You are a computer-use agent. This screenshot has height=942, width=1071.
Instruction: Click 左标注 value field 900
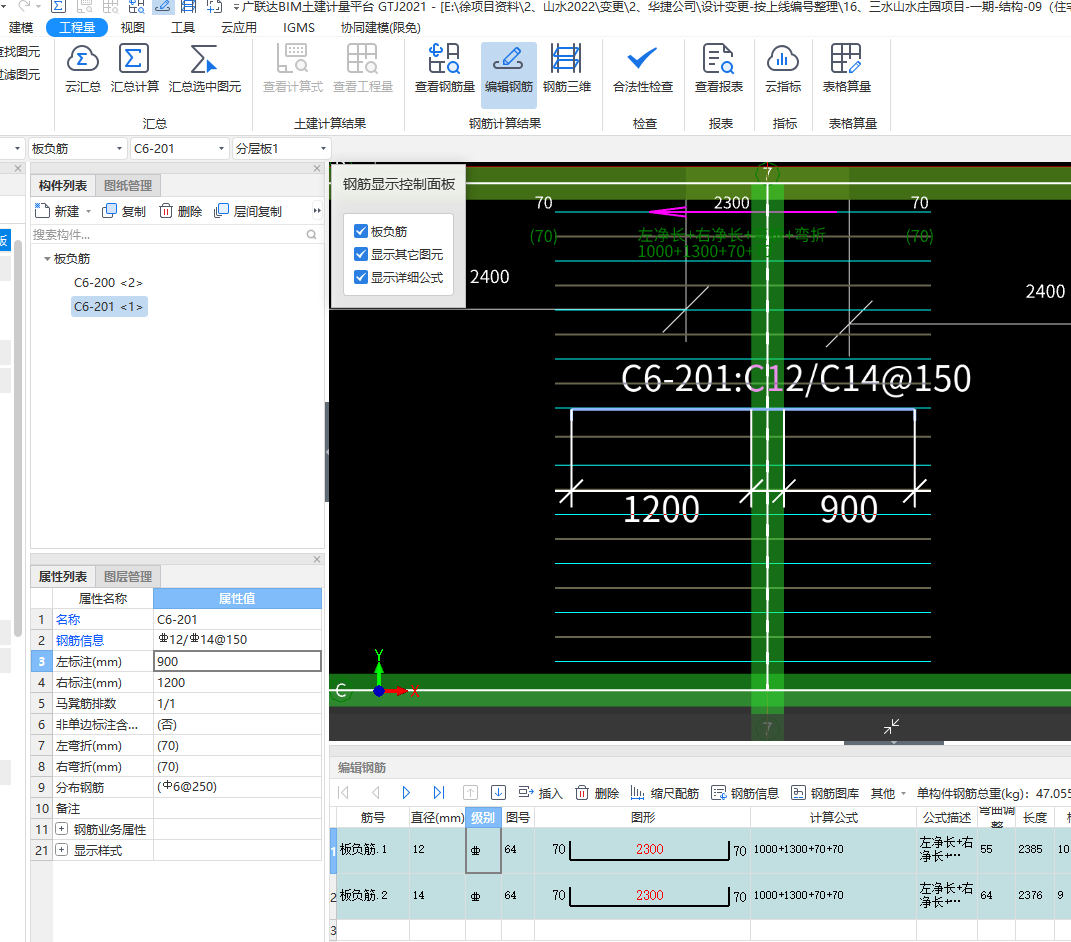[237, 661]
